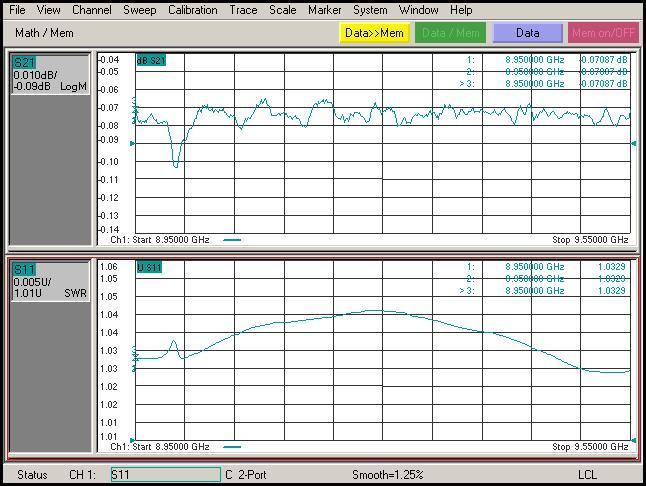The height and width of the screenshot is (486, 646).
Task: Open the Channel menu
Action: click(91, 10)
